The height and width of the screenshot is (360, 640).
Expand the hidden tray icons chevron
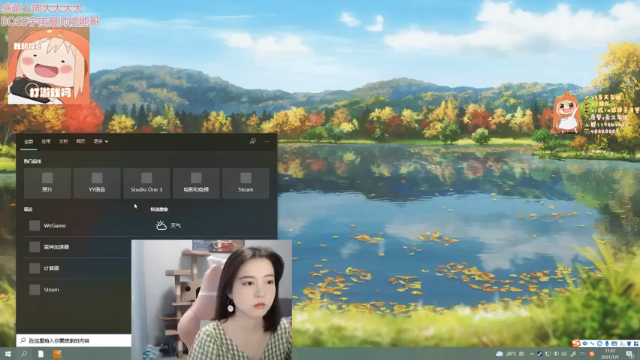pos(531,353)
